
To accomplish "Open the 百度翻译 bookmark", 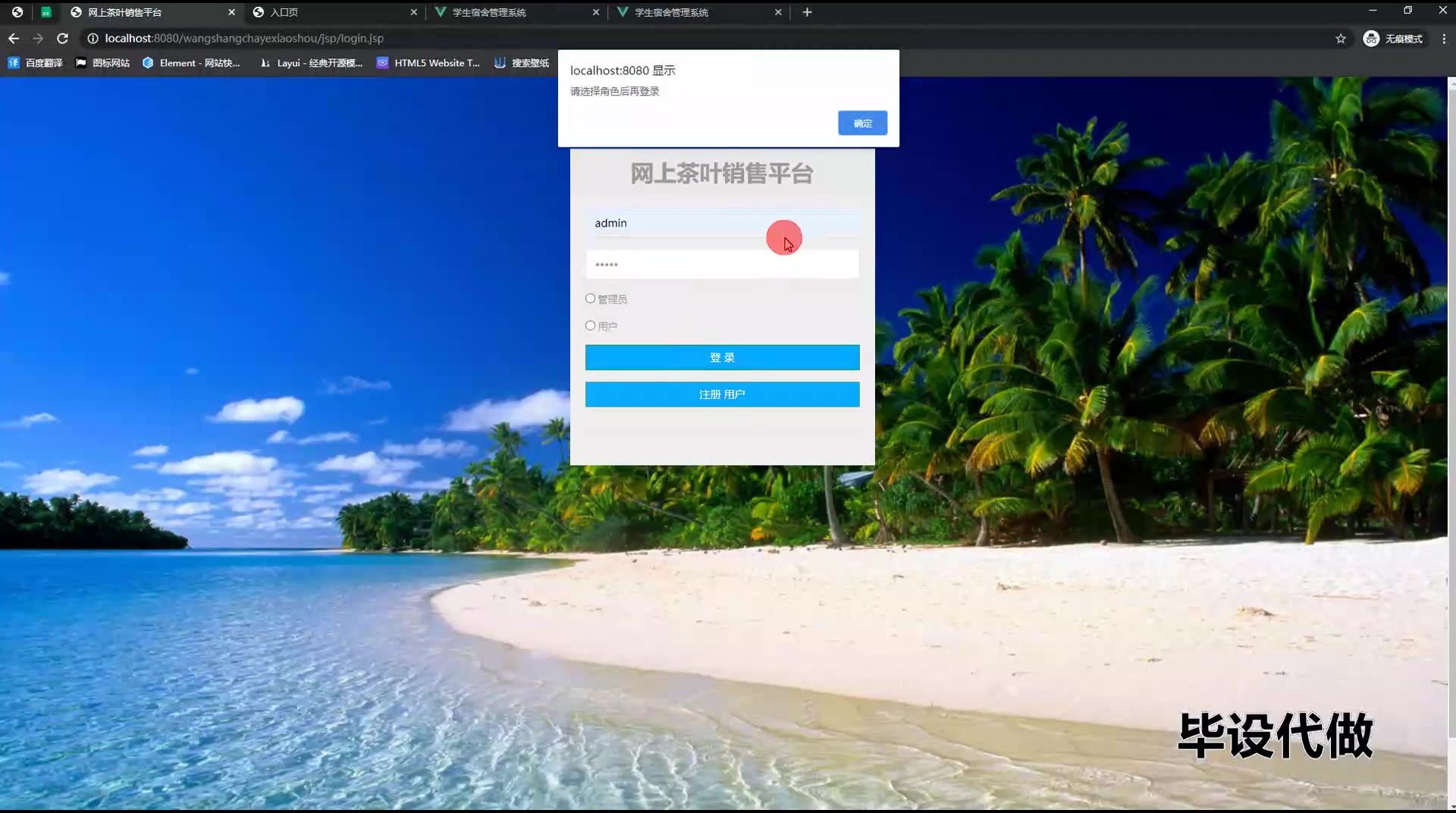I will 35,63.
